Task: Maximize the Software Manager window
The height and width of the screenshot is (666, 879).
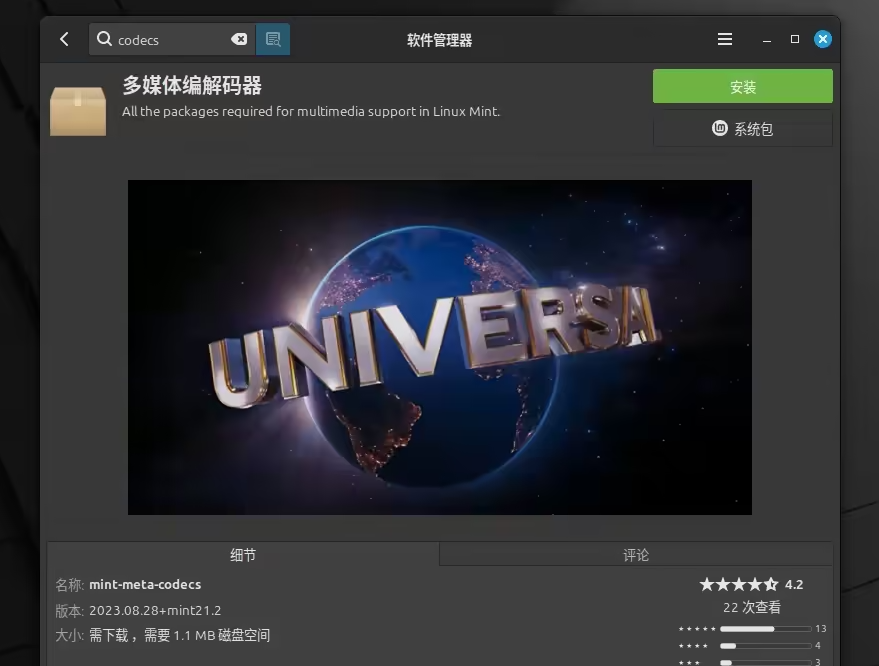Action: click(795, 39)
